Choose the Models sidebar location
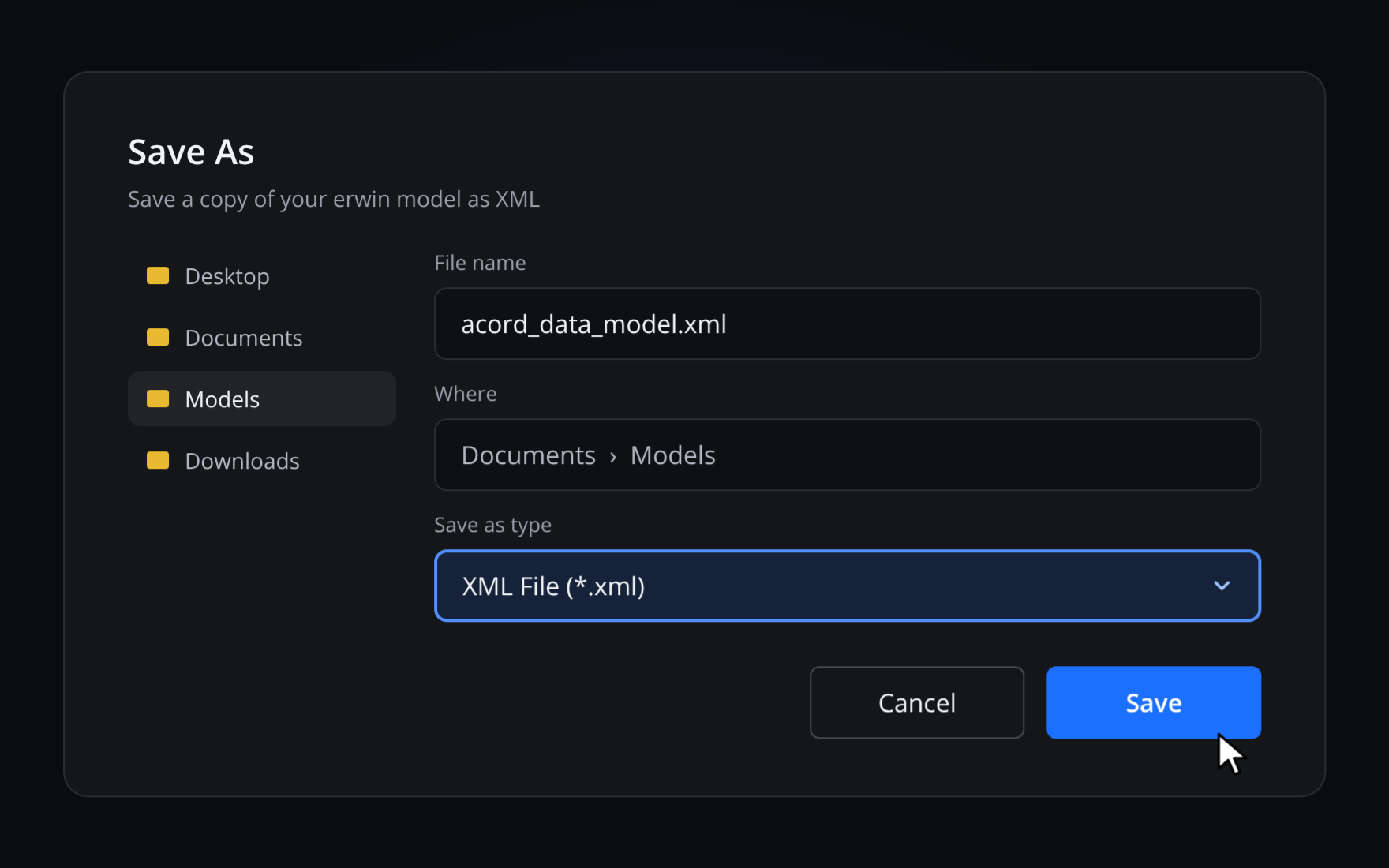This screenshot has height=868, width=1389. click(262, 399)
